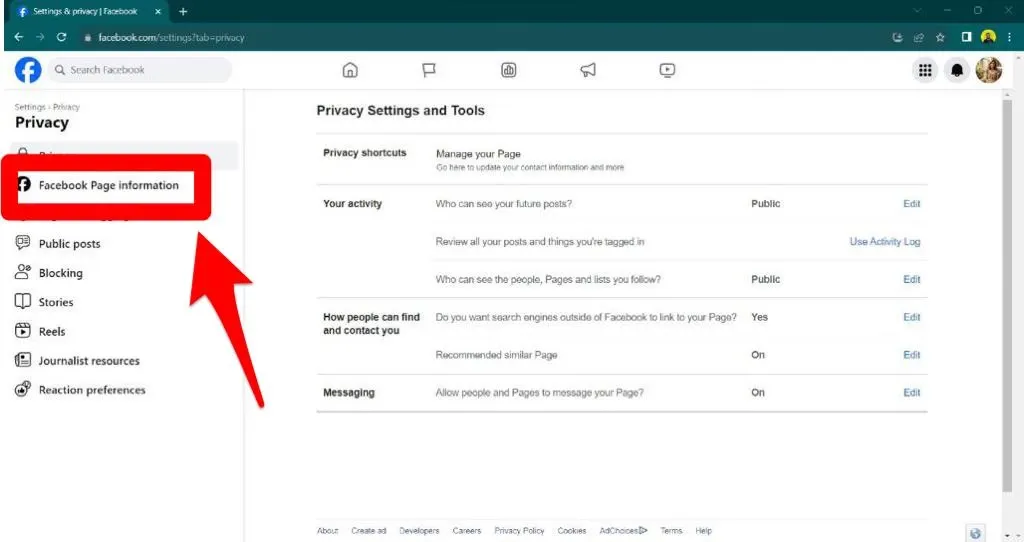This screenshot has height=542, width=1024.
Task: Reload the page in browser
Action: (62, 37)
